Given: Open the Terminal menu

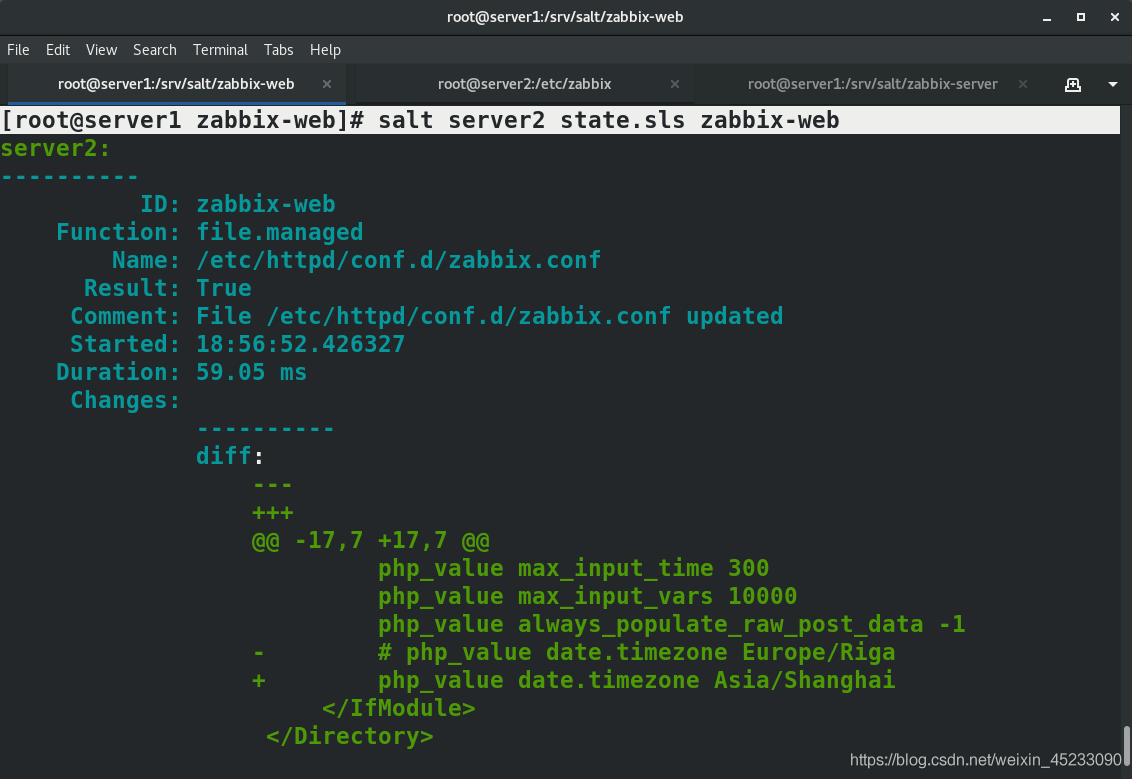Looking at the screenshot, I should [220, 50].
